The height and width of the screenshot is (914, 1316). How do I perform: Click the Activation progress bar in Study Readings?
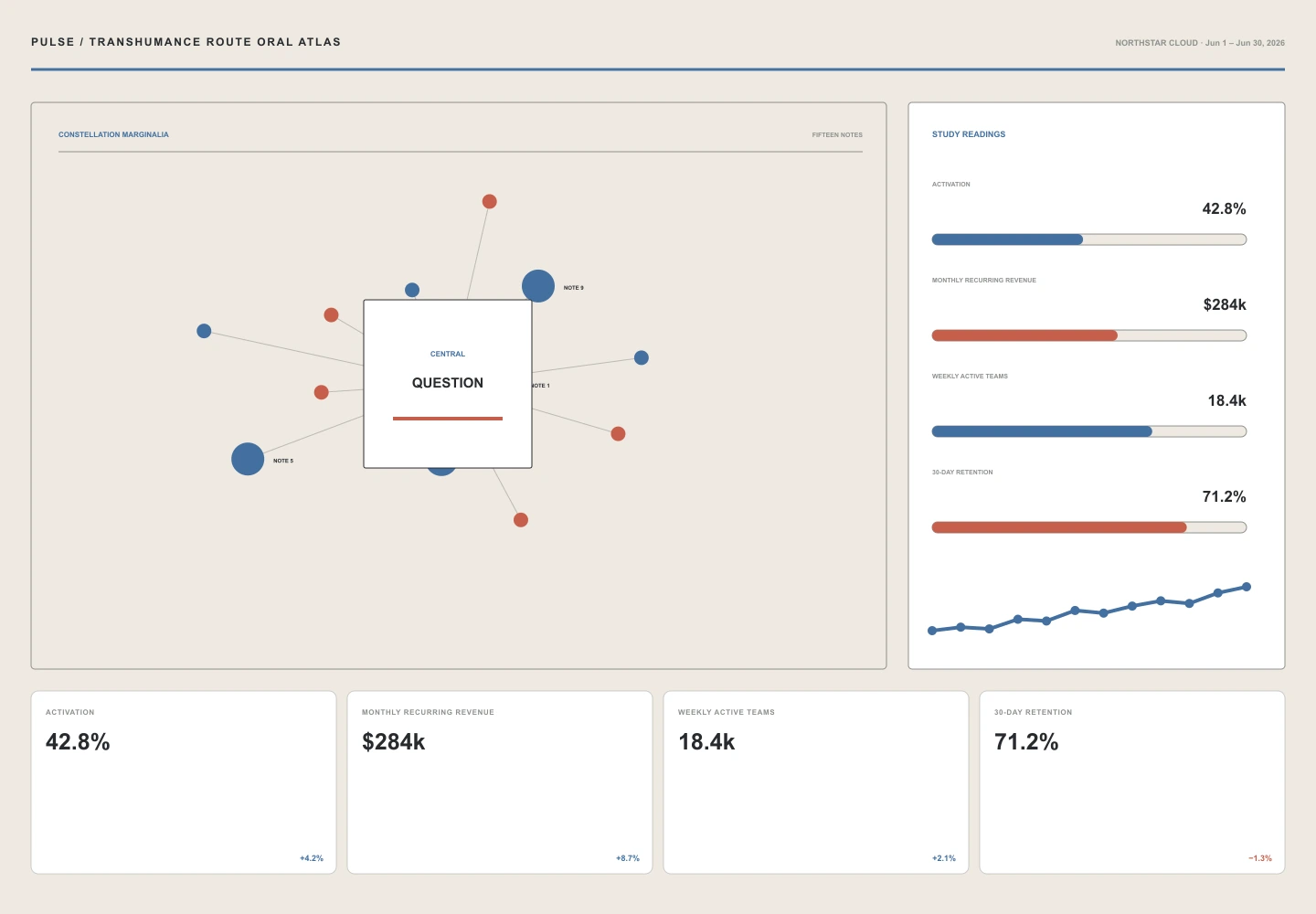click(x=1089, y=239)
